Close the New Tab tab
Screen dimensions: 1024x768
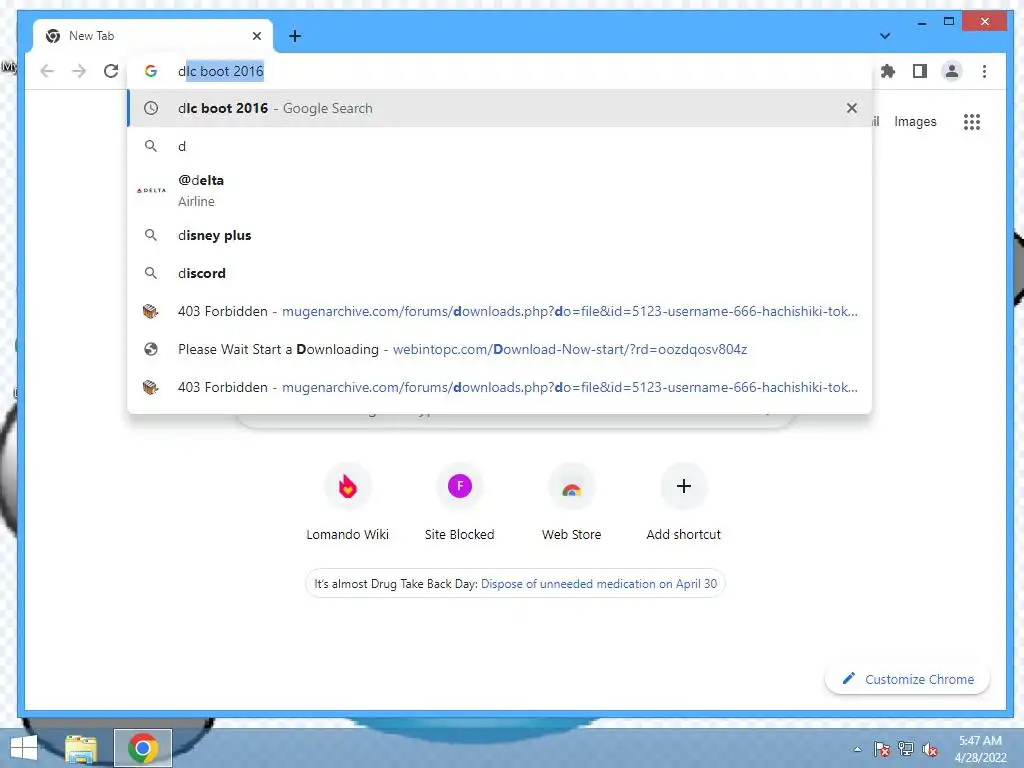(x=257, y=36)
